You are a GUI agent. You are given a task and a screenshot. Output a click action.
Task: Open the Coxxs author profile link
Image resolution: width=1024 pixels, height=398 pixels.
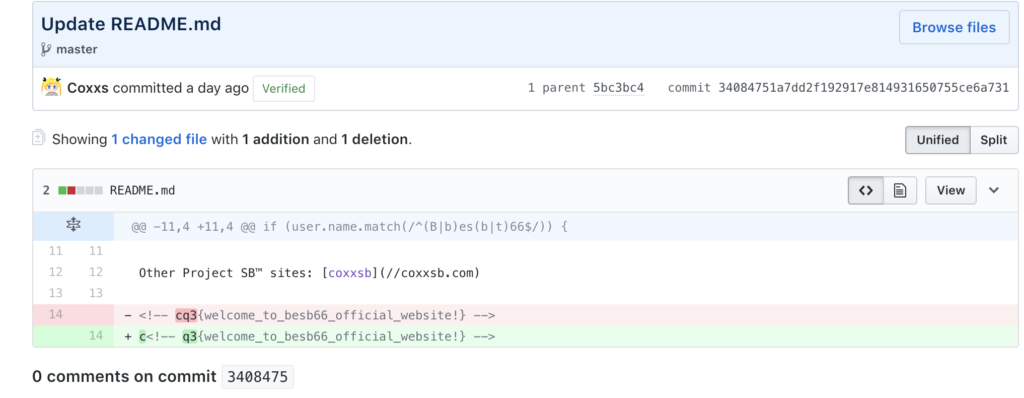coord(88,88)
